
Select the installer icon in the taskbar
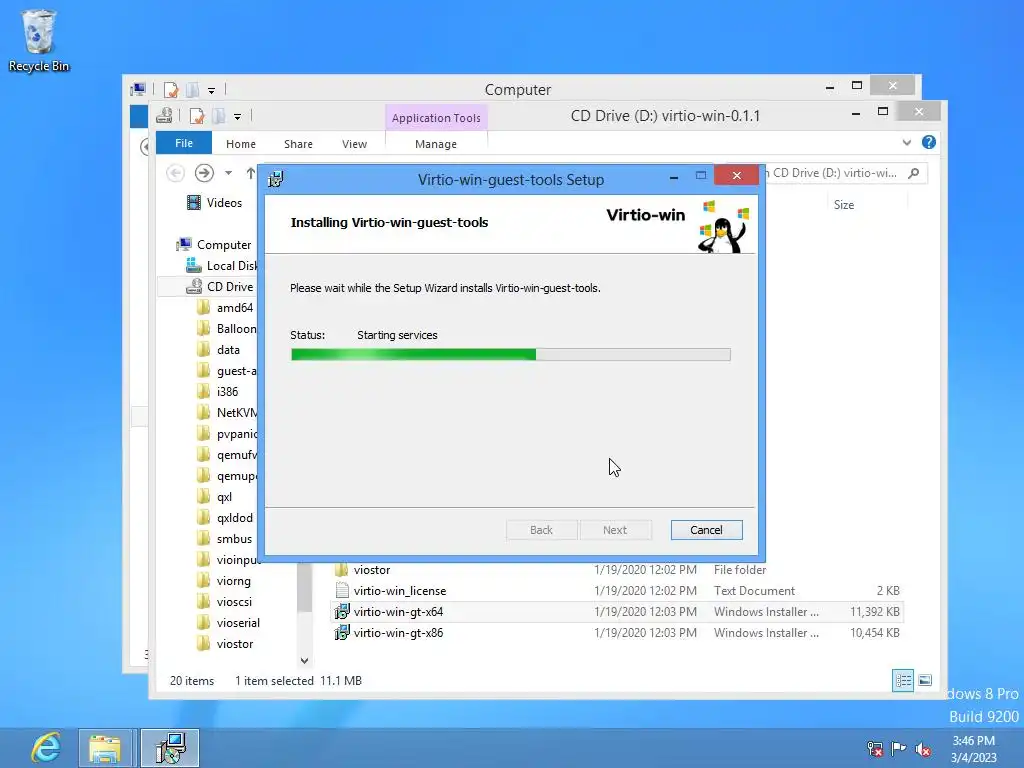click(x=170, y=748)
